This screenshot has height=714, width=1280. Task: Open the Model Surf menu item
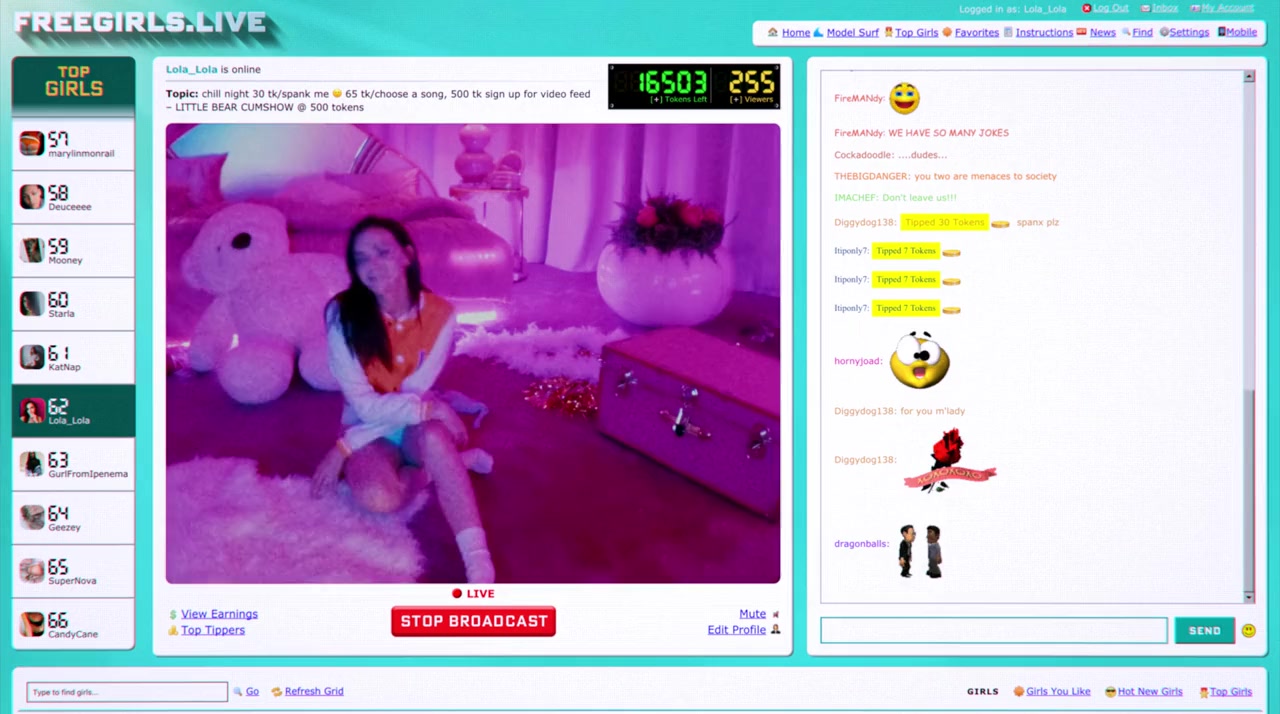tap(852, 32)
